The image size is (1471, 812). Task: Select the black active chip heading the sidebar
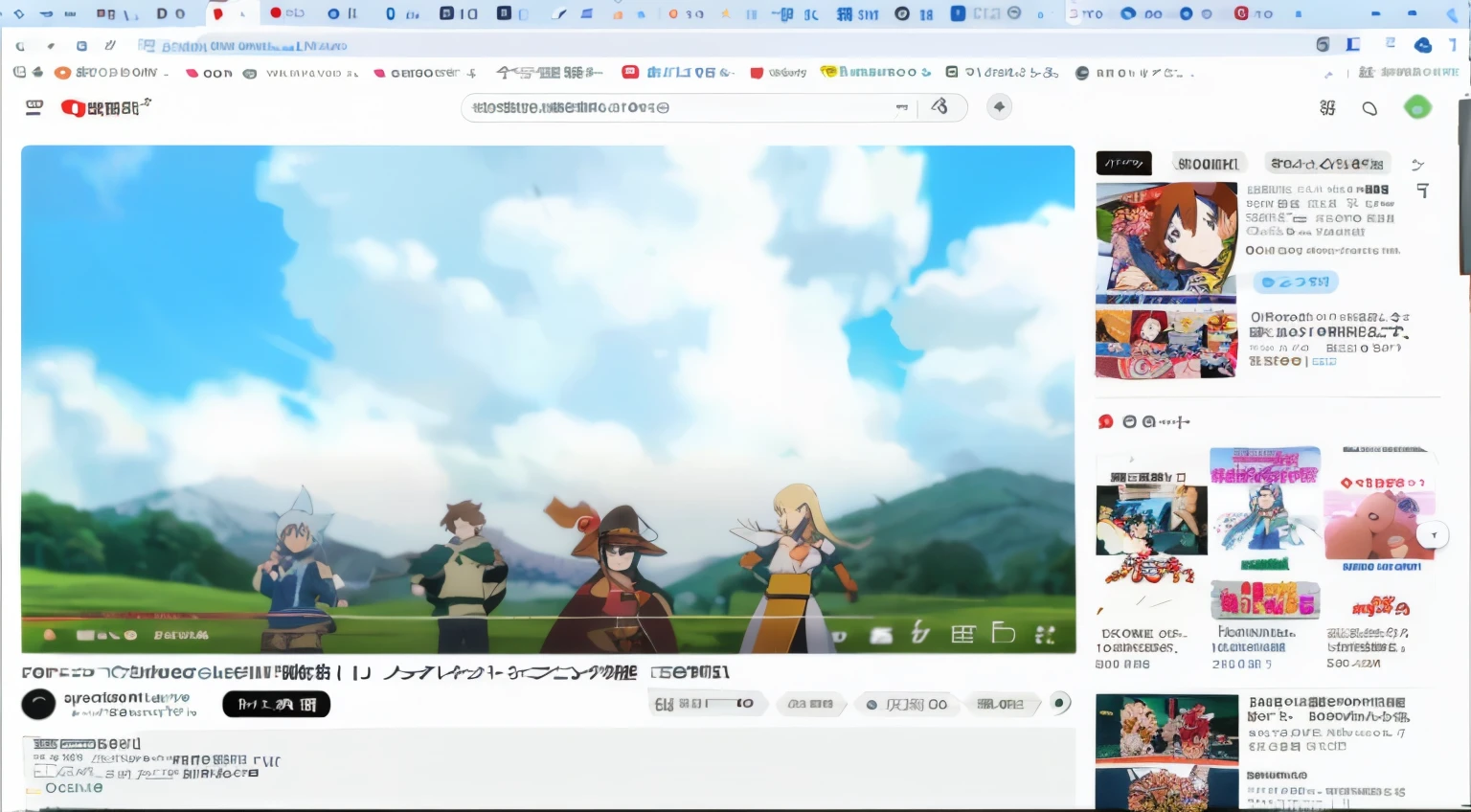point(1123,164)
